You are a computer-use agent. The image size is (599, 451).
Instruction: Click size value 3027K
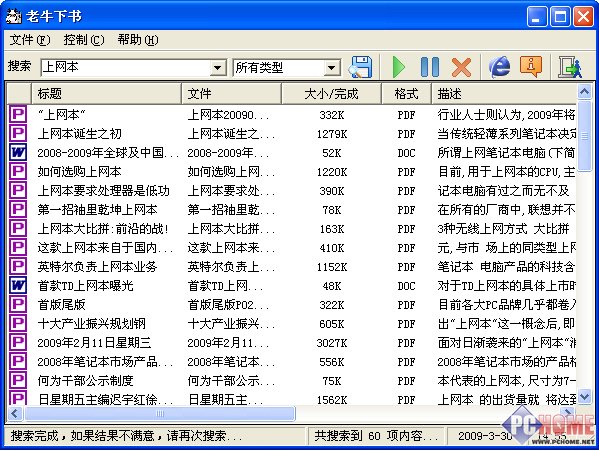point(332,343)
